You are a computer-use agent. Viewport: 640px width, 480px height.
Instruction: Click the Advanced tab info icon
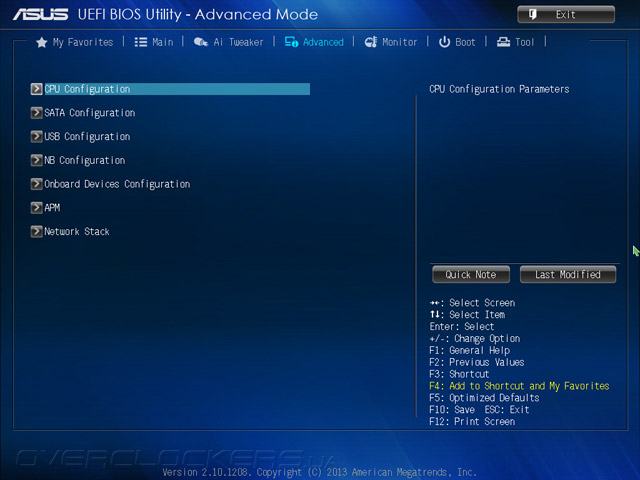(x=291, y=42)
